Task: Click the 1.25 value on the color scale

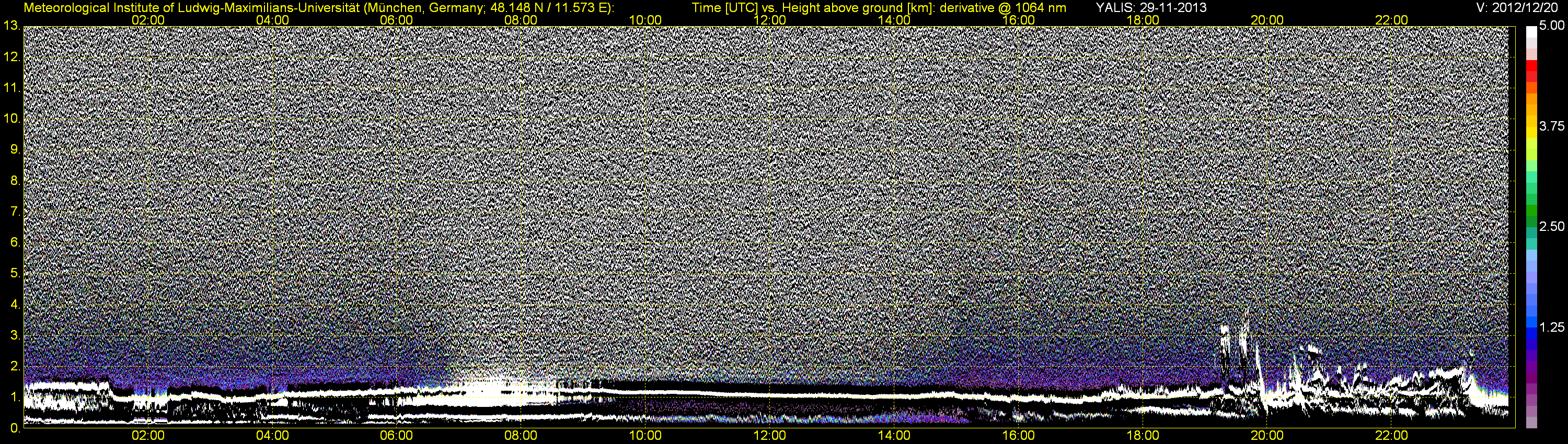Action: tap(1551, 328)
